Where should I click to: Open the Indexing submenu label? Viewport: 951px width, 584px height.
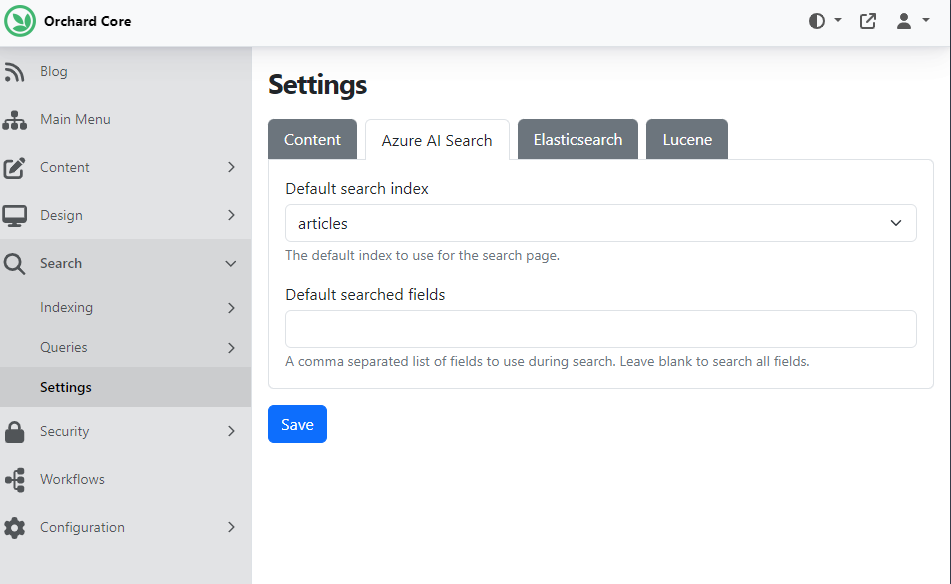click(x=66, y=307)
